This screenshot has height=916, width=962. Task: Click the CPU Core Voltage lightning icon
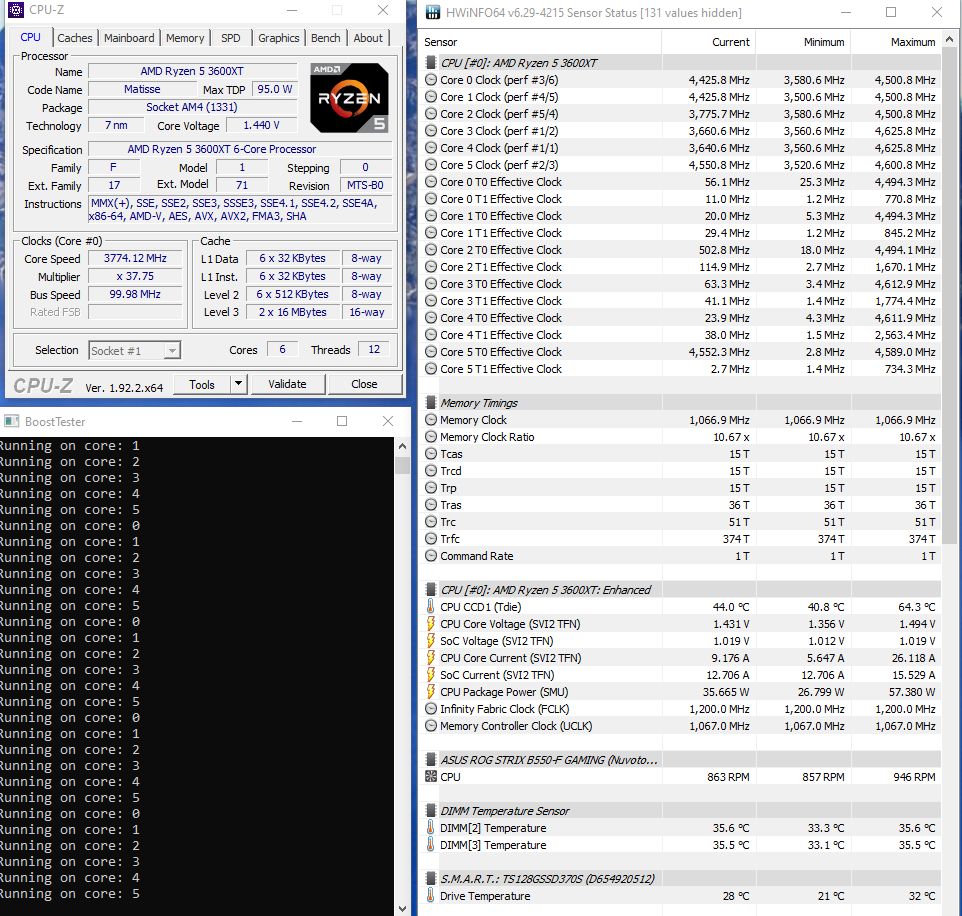[x=431, y=624]
